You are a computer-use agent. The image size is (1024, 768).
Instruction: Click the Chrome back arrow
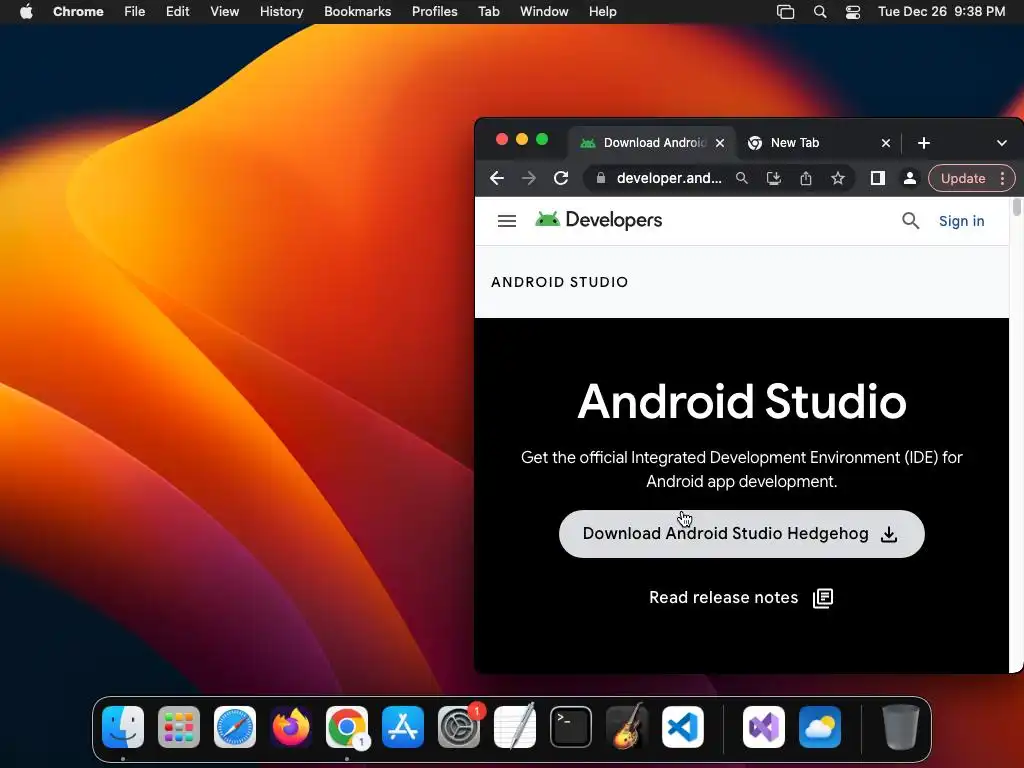tap(496, 178)
